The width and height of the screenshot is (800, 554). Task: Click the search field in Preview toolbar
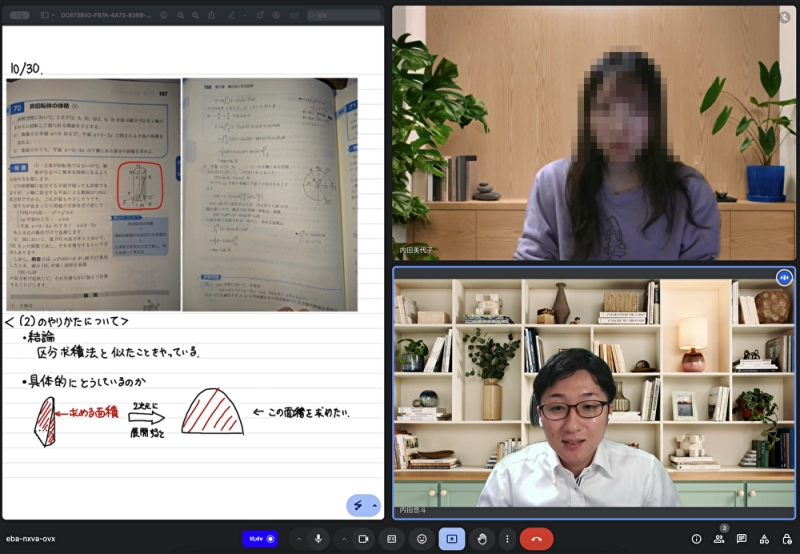coord(344,15)
